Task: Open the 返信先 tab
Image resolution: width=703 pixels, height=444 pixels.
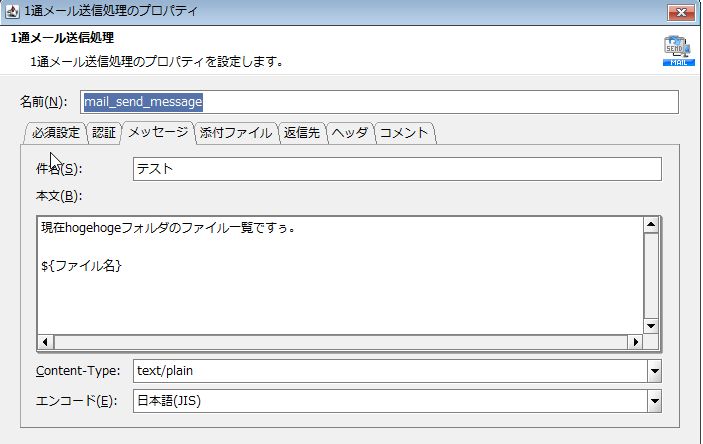Action: (302, 133)
